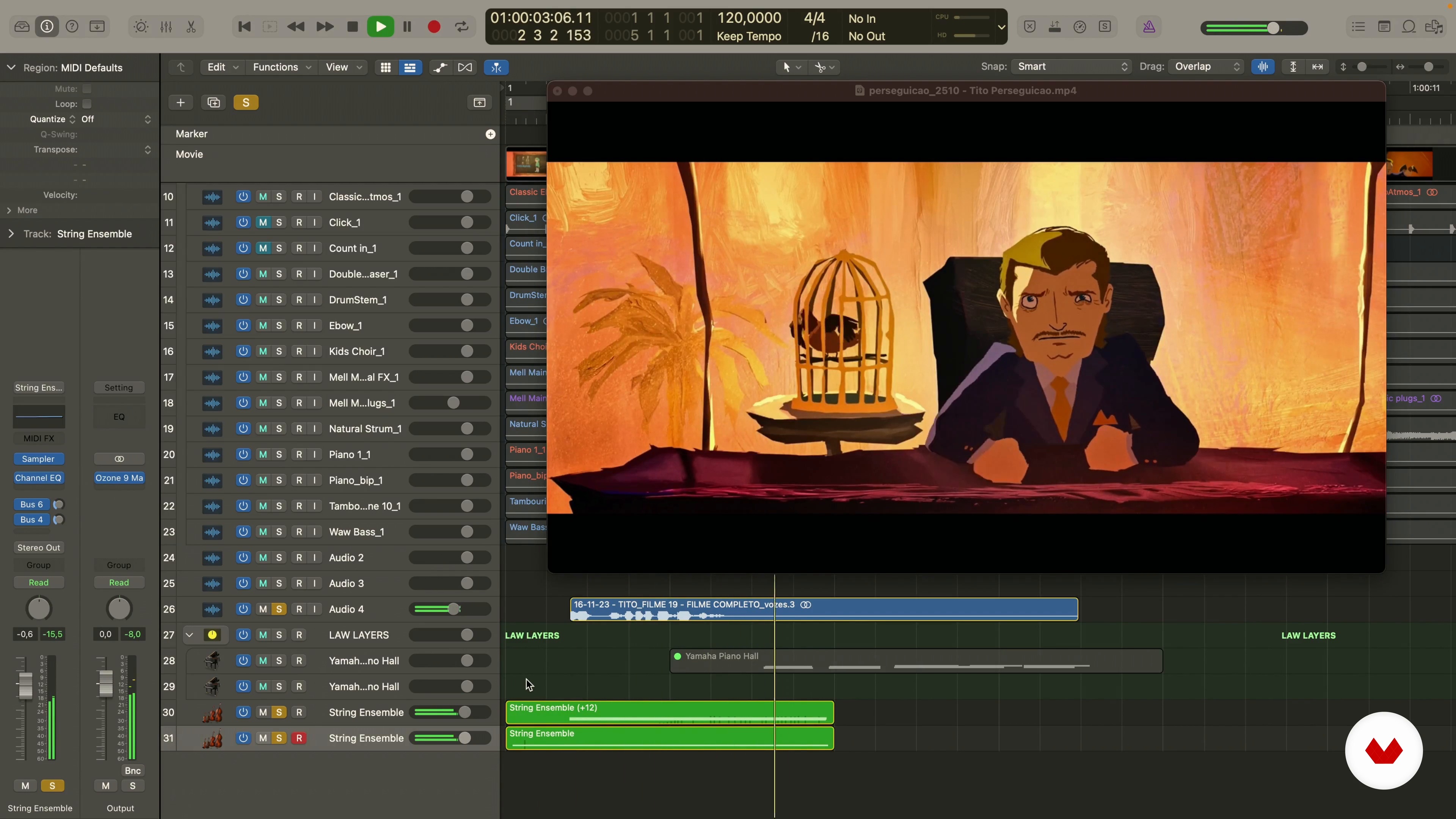The height and width of the screenshot is (819, 1456).
Task: Click the Stop transport button
Action: coord(352,27)
